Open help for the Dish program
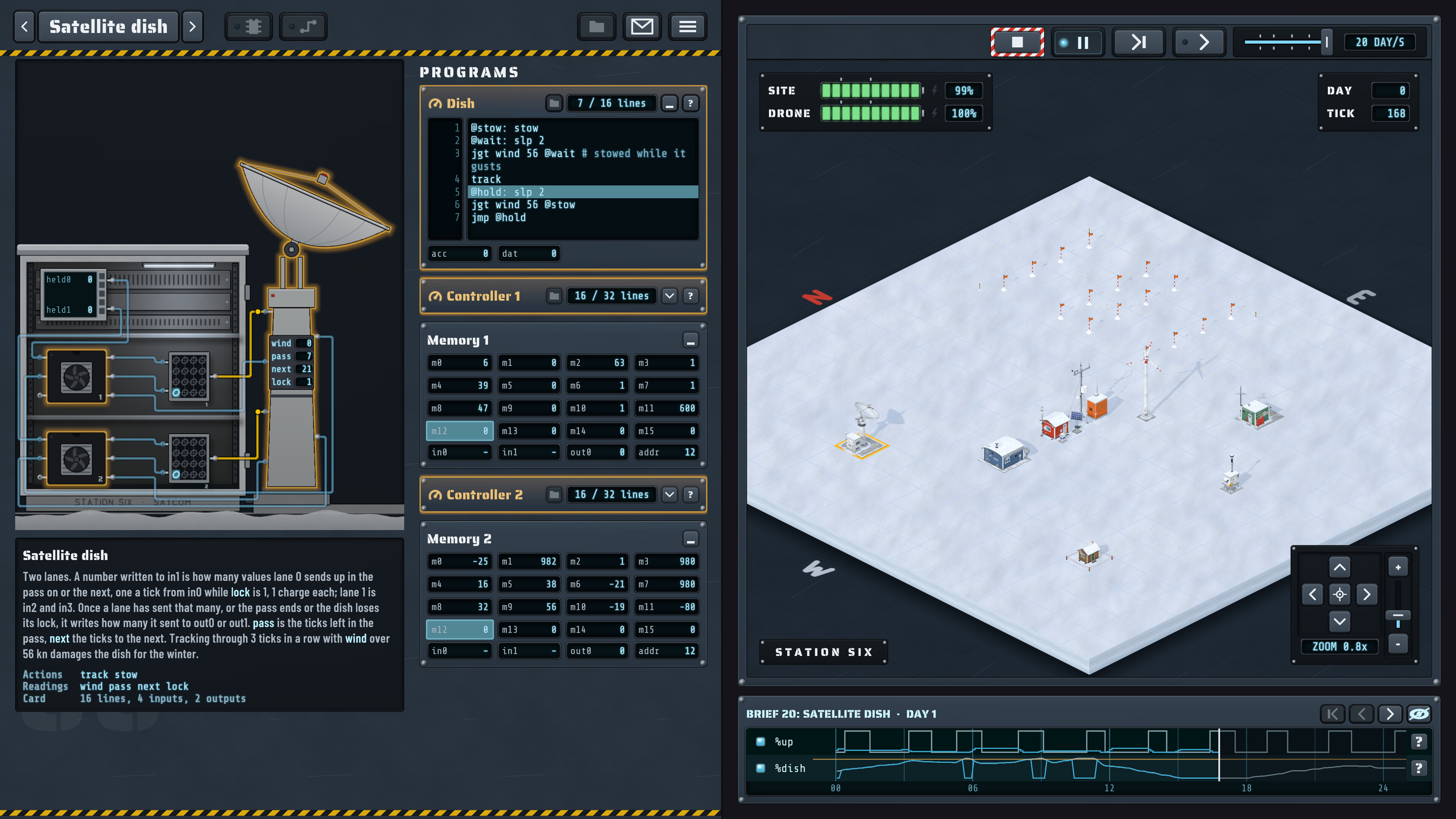Image resolution: width=1456 pixels, height=819 pixels. coord(690,104)
